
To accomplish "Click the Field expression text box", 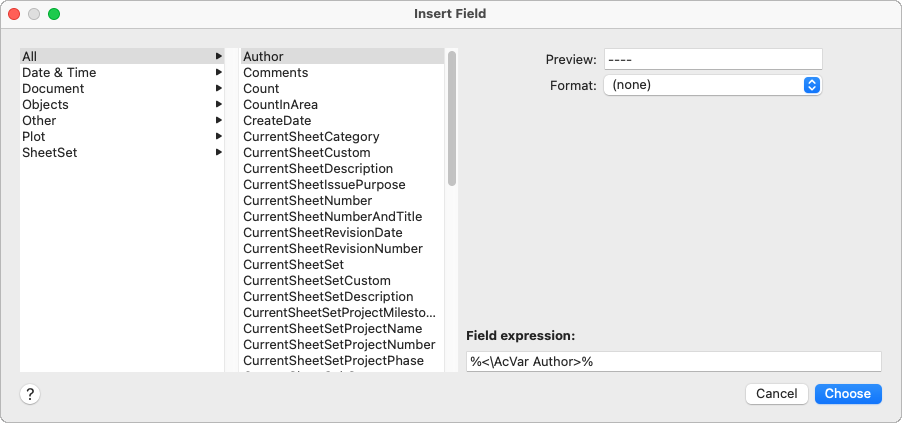I will tap(673, 361).
